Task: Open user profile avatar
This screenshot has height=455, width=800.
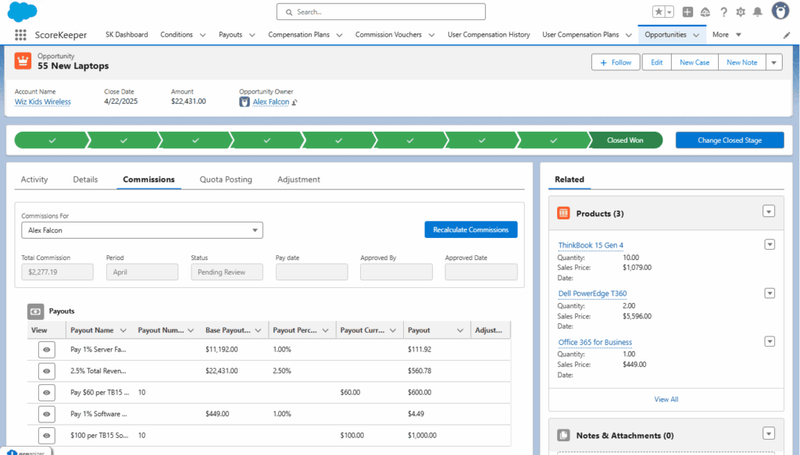Action: pos(780,11)
